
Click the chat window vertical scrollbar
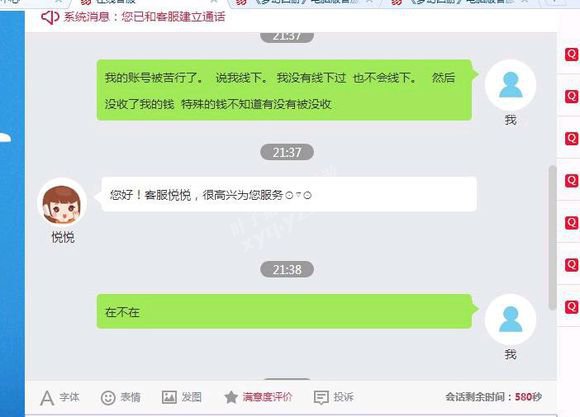pyautogui.click(x=553, y=237)
